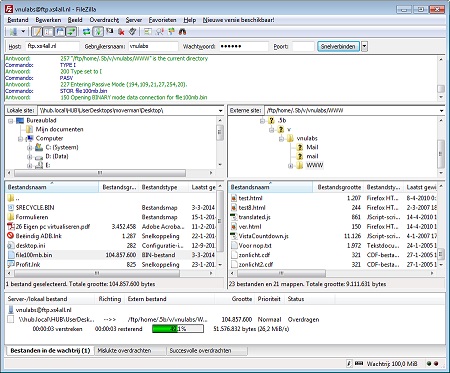The height and width of the screenshot is (373, 450).
Task: Click the reconnect to last server icon
Action: 132,32
